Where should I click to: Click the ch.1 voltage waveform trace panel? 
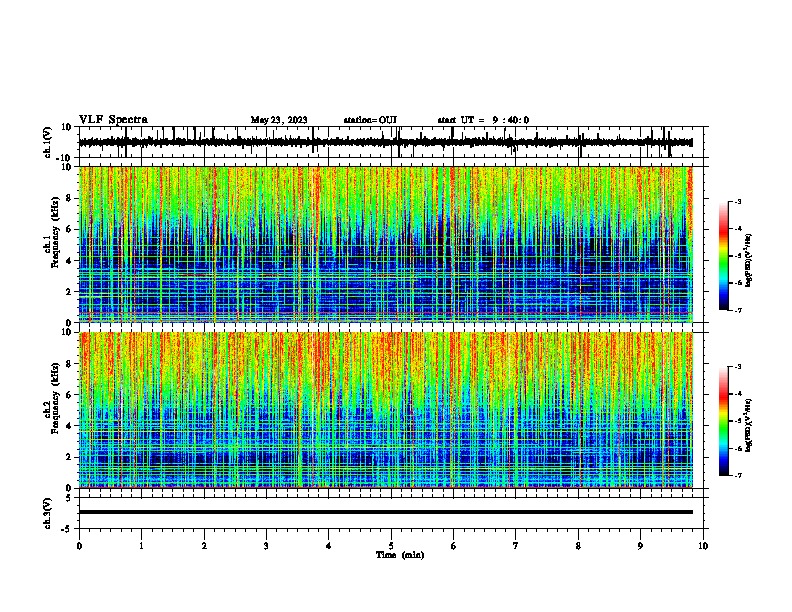[393, 142]
